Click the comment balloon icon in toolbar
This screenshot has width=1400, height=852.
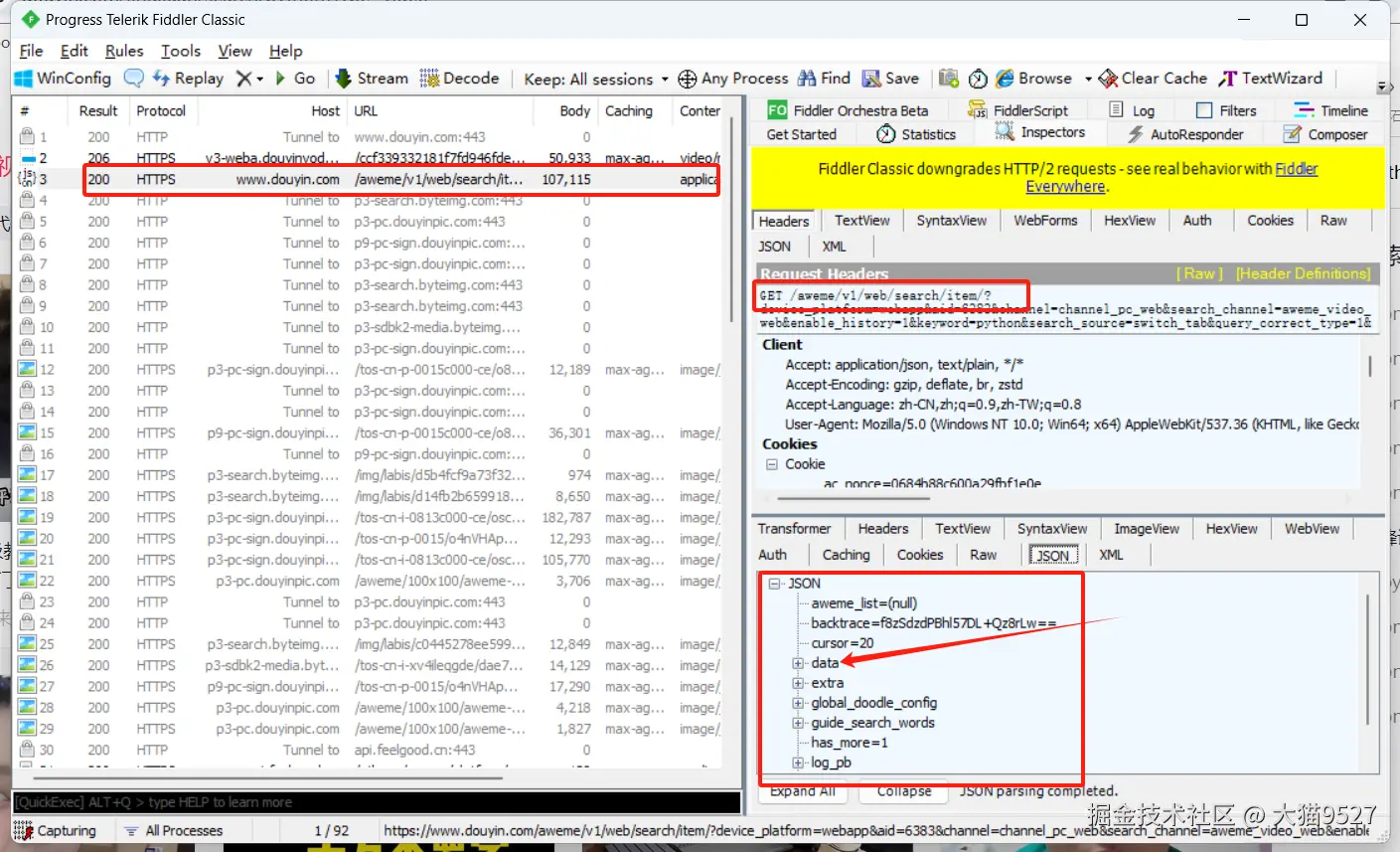click(133, 79)
